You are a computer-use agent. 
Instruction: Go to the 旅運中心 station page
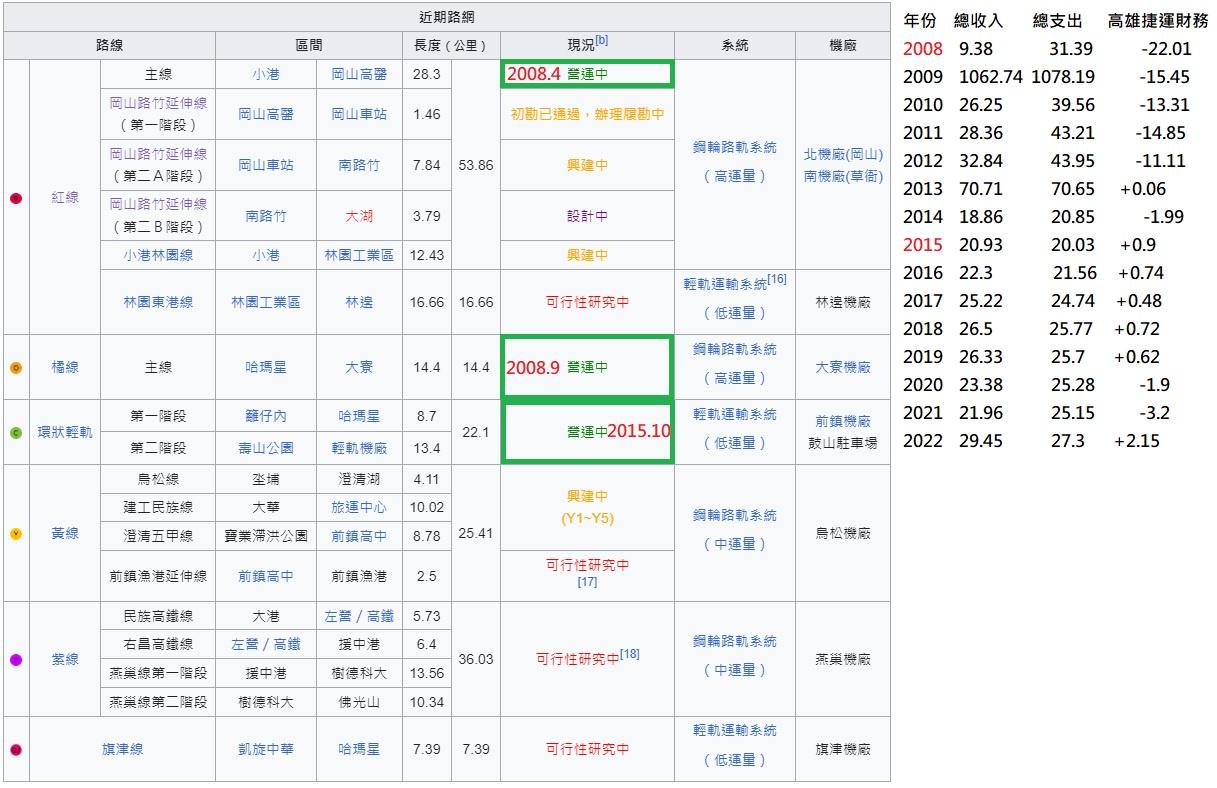359,508
